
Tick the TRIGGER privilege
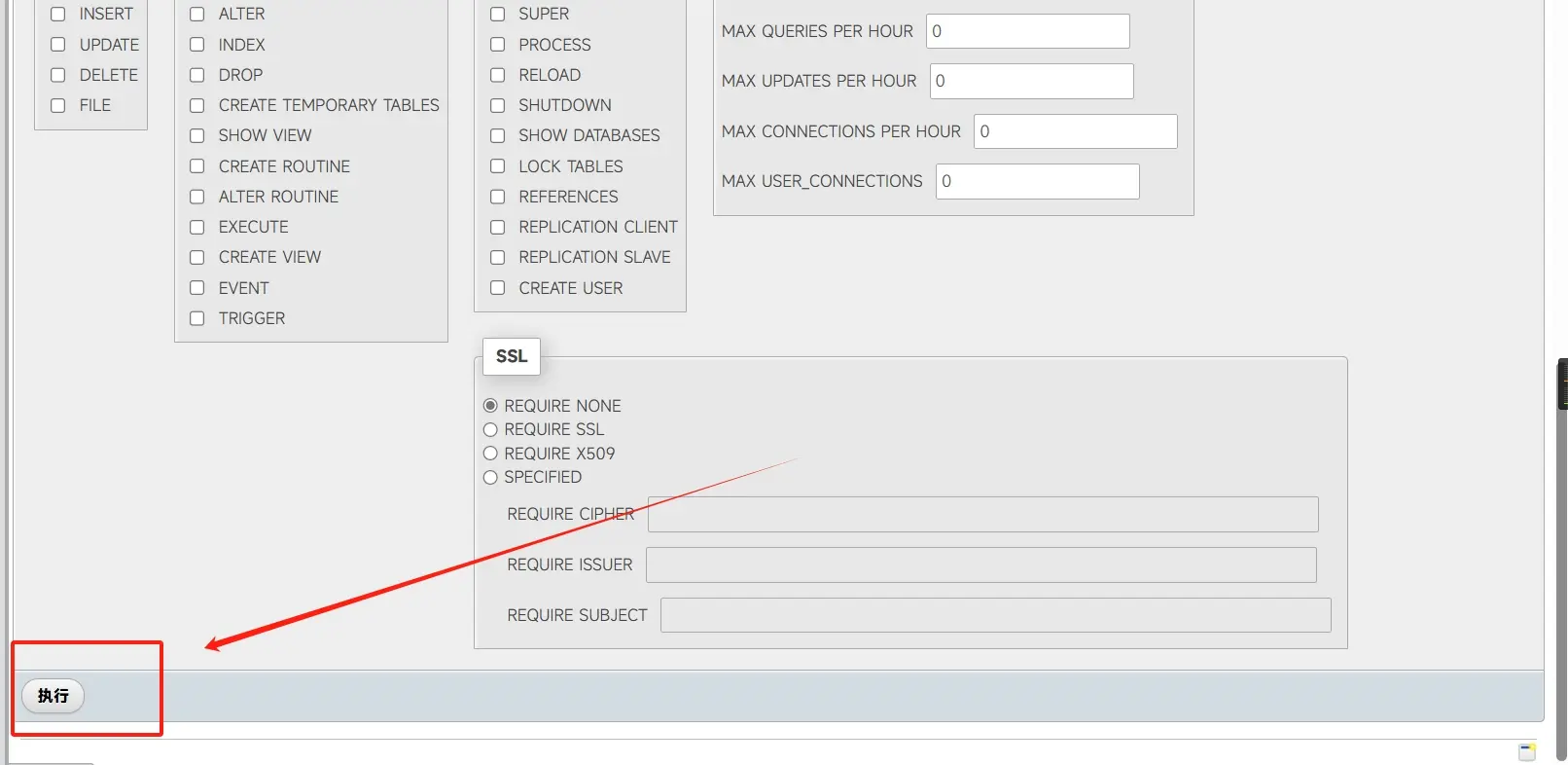pos(197,318)
